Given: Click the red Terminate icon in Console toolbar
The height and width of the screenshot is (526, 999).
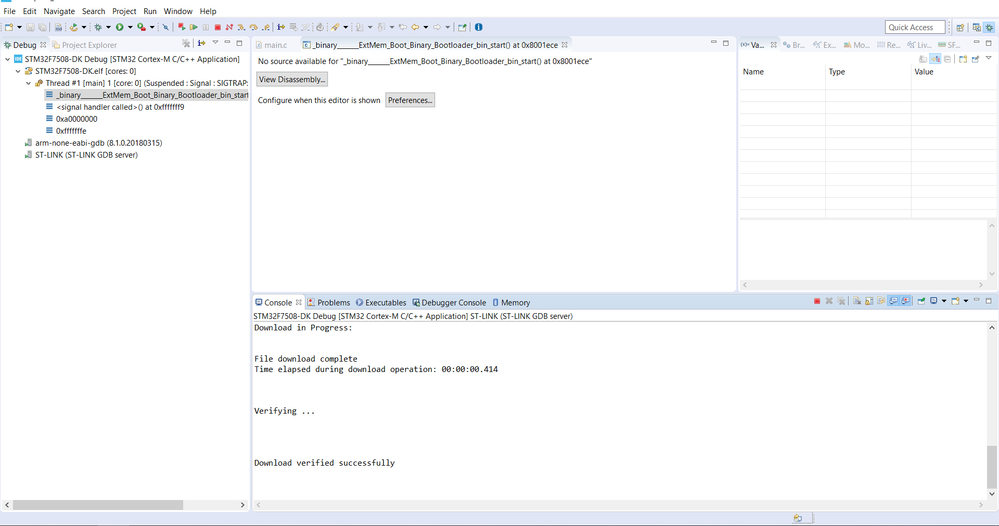Looking at the screenshot, I should 817,301.
